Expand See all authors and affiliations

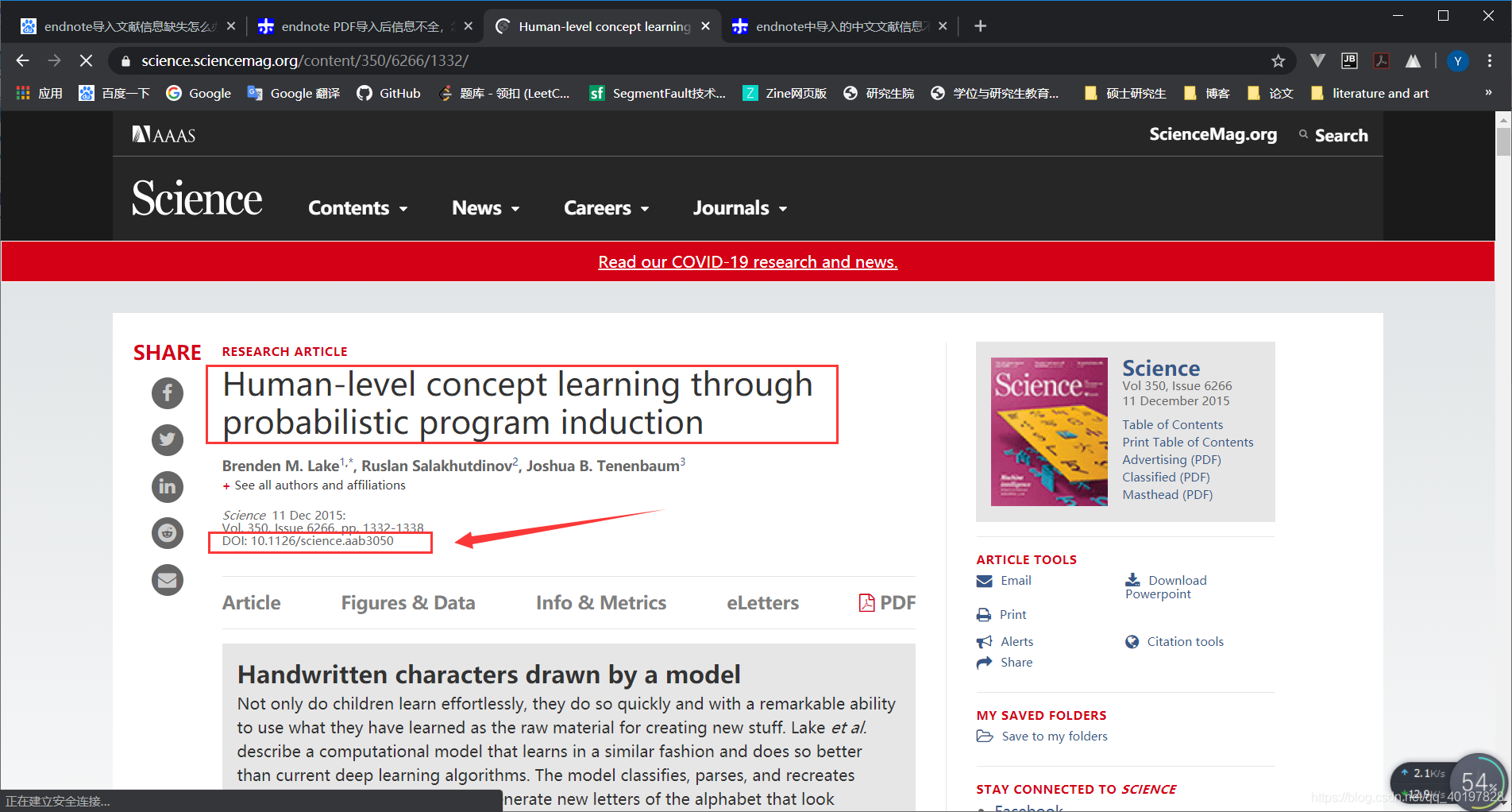tap(314, 485)
